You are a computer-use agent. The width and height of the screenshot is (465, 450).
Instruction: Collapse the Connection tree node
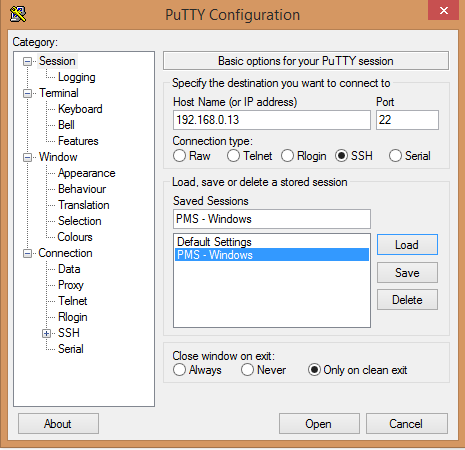tap(27, 253)
